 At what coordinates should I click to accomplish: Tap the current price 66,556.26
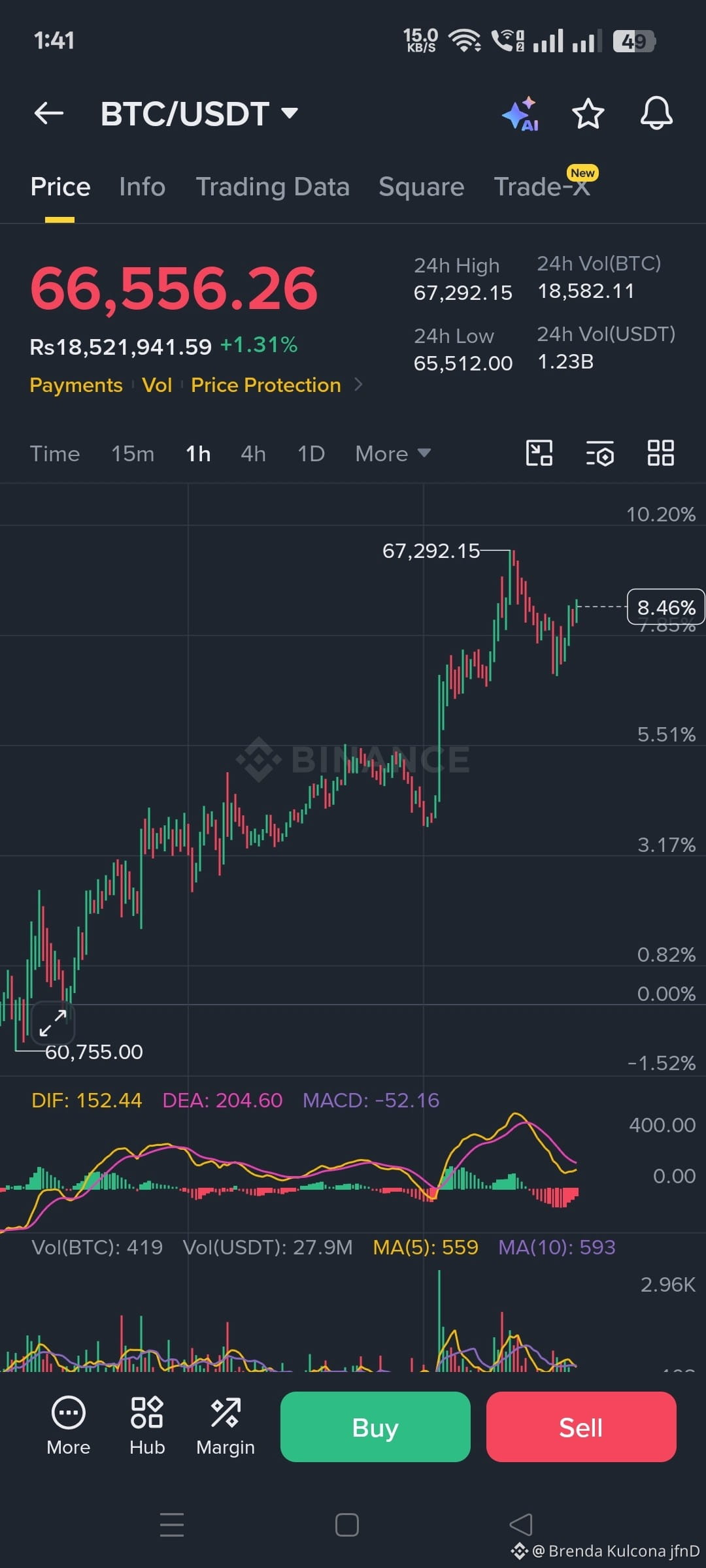(174, 288)
